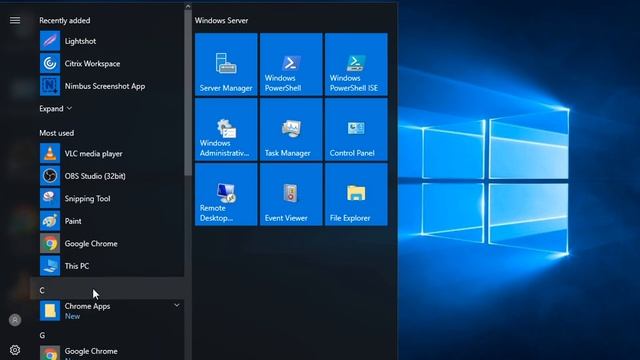Start Nimbus Screenshot App
Screen dimensions: 640x360
pos(107,86)
